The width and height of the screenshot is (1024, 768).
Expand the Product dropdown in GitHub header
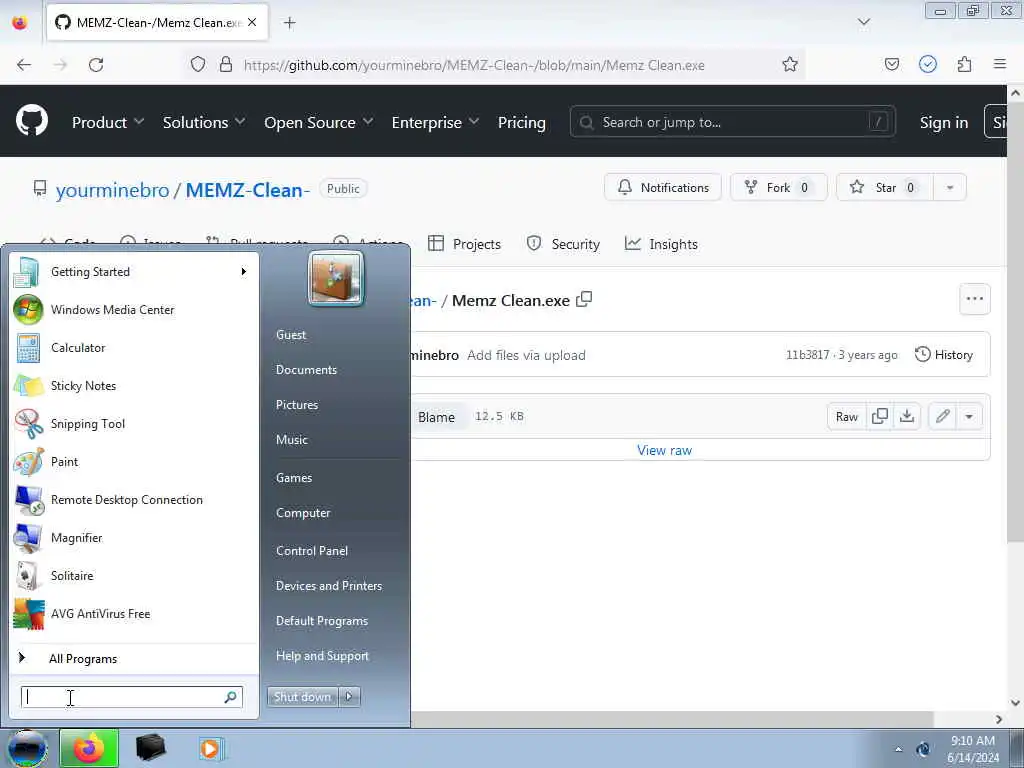point(108,122)
